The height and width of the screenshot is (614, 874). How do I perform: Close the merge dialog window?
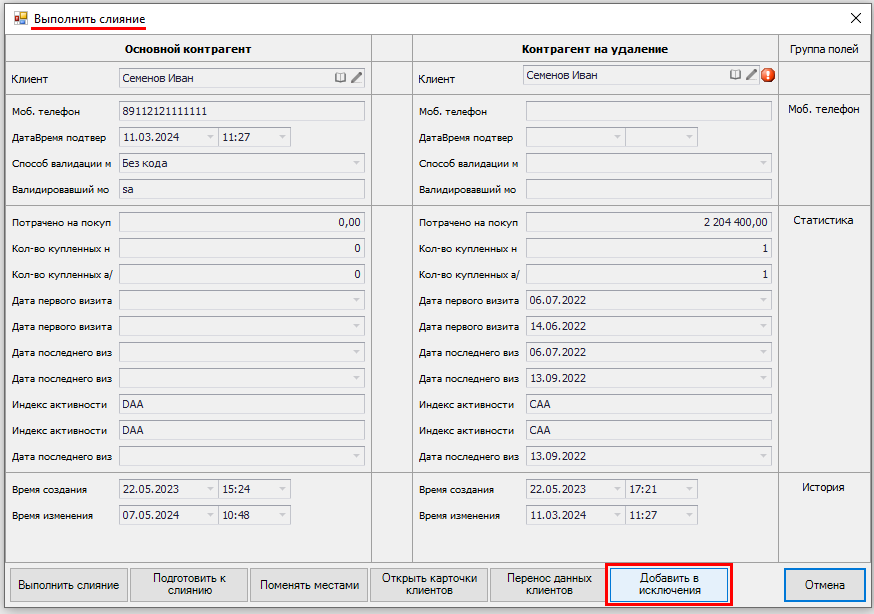click(855, 18)
